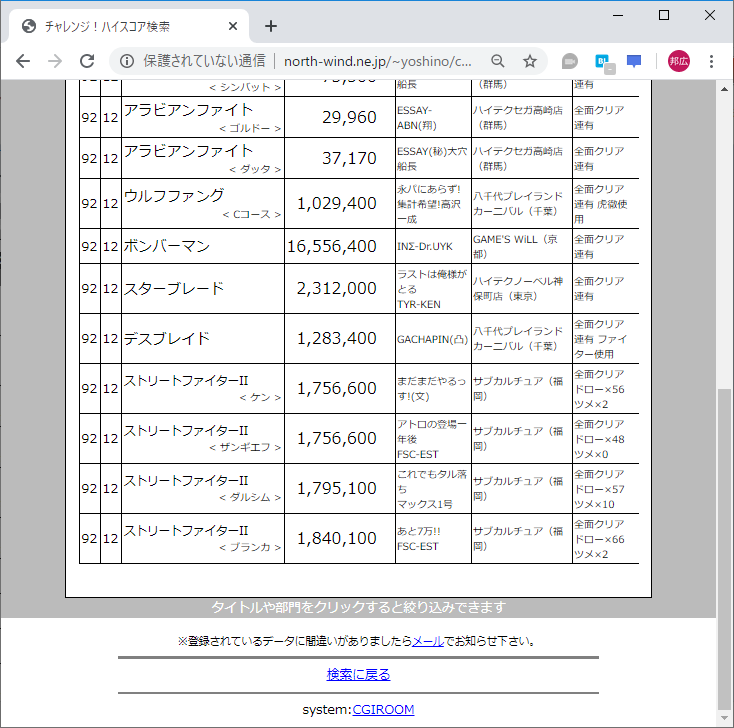Click the score 1,029,400
The width and height of the screenshot is (734, 728).
pyautogui.click(x=337, y=204)
